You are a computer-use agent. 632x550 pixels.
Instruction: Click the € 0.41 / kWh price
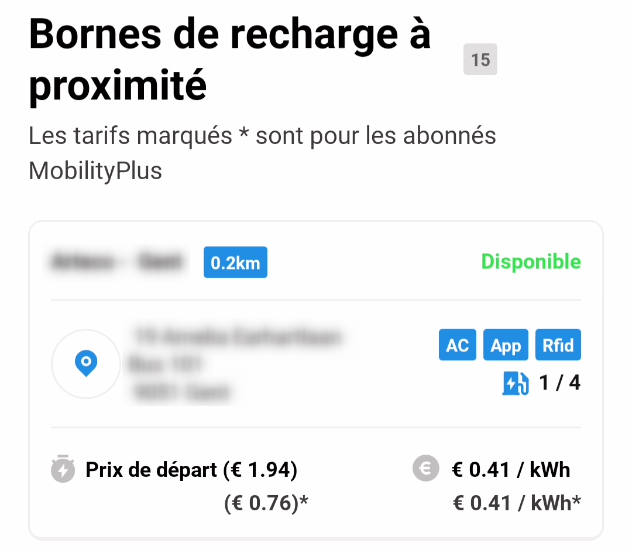(511, 470)
